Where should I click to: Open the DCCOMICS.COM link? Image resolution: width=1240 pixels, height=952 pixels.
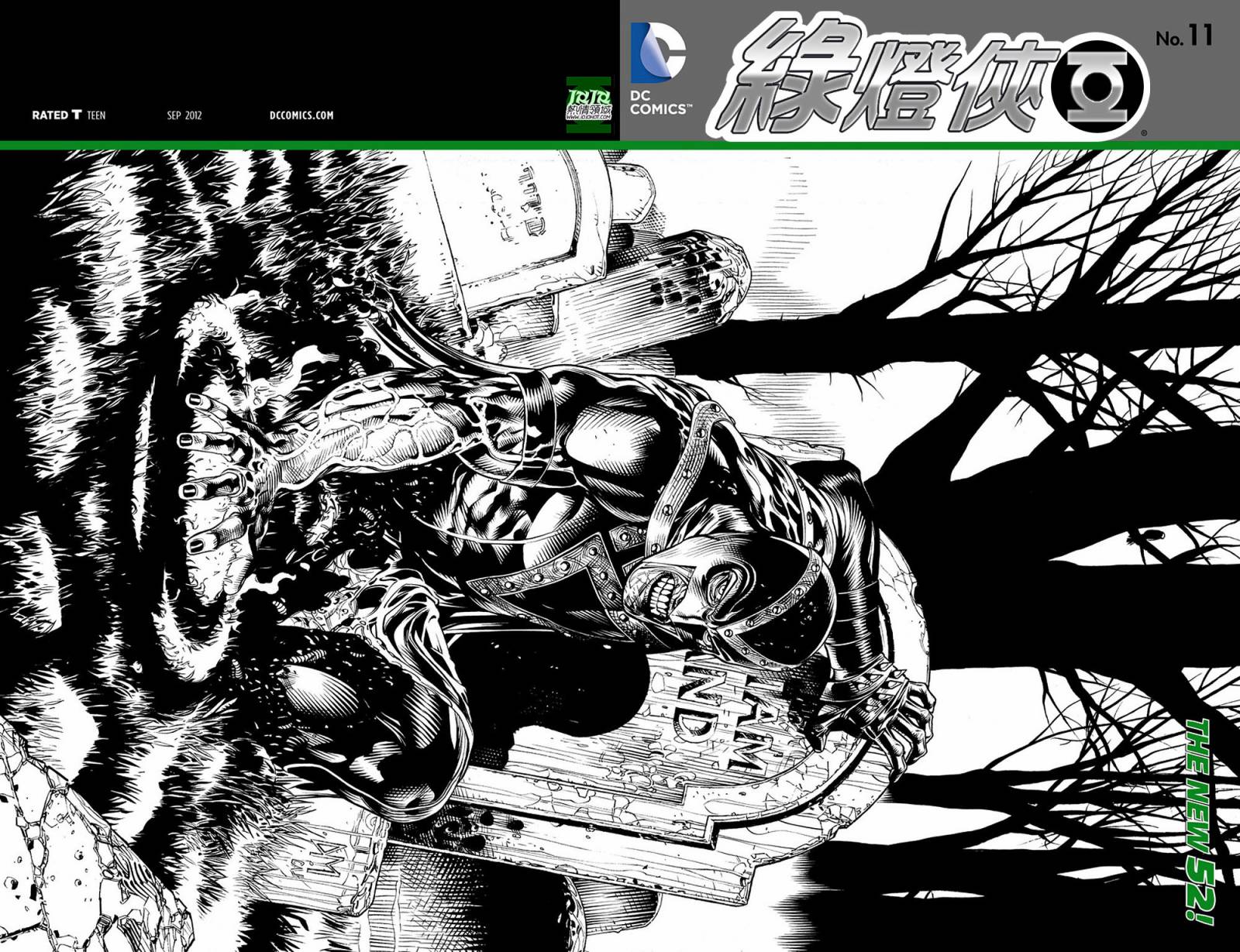[x=301, y=115]
